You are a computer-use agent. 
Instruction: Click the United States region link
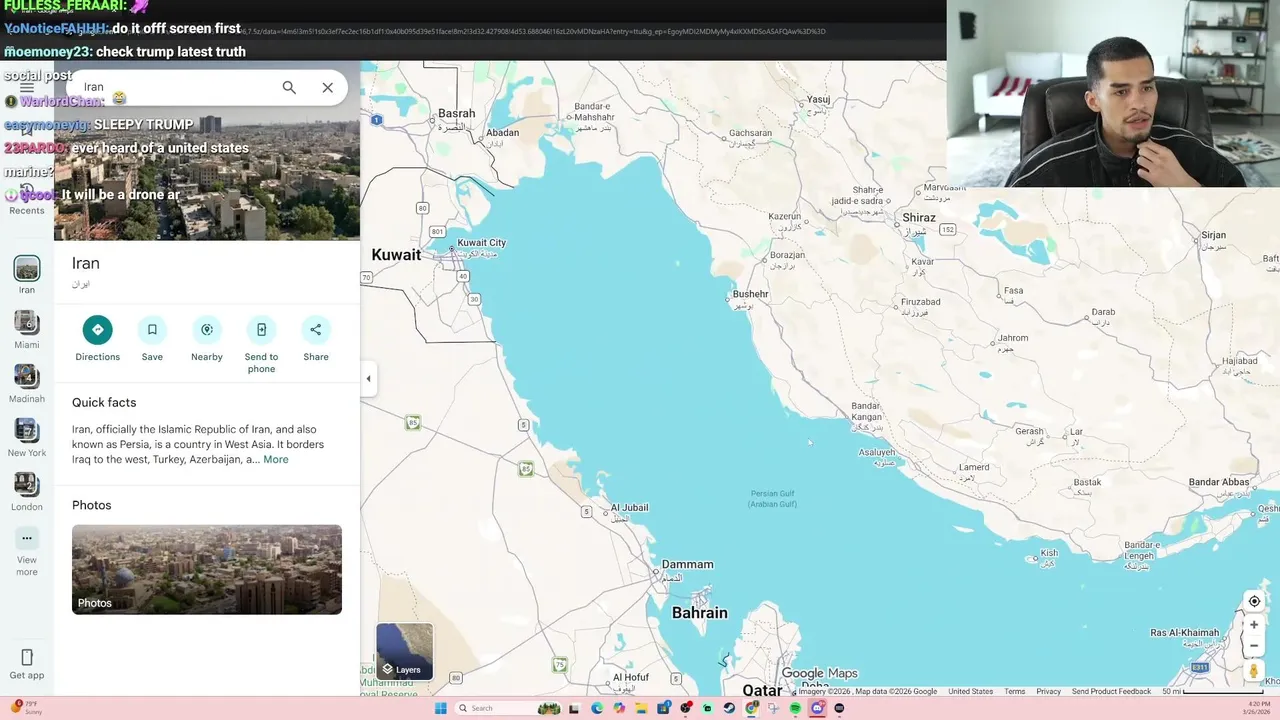[x=970, y=692]
